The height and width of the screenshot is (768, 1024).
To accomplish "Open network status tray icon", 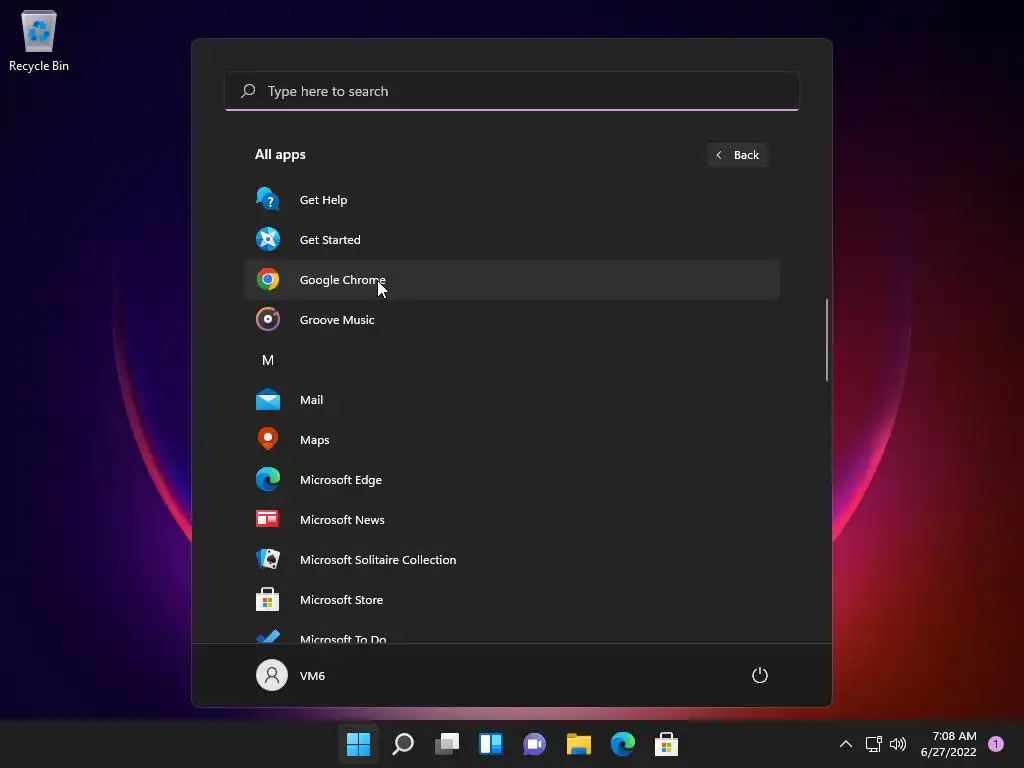I will [873, 744].
